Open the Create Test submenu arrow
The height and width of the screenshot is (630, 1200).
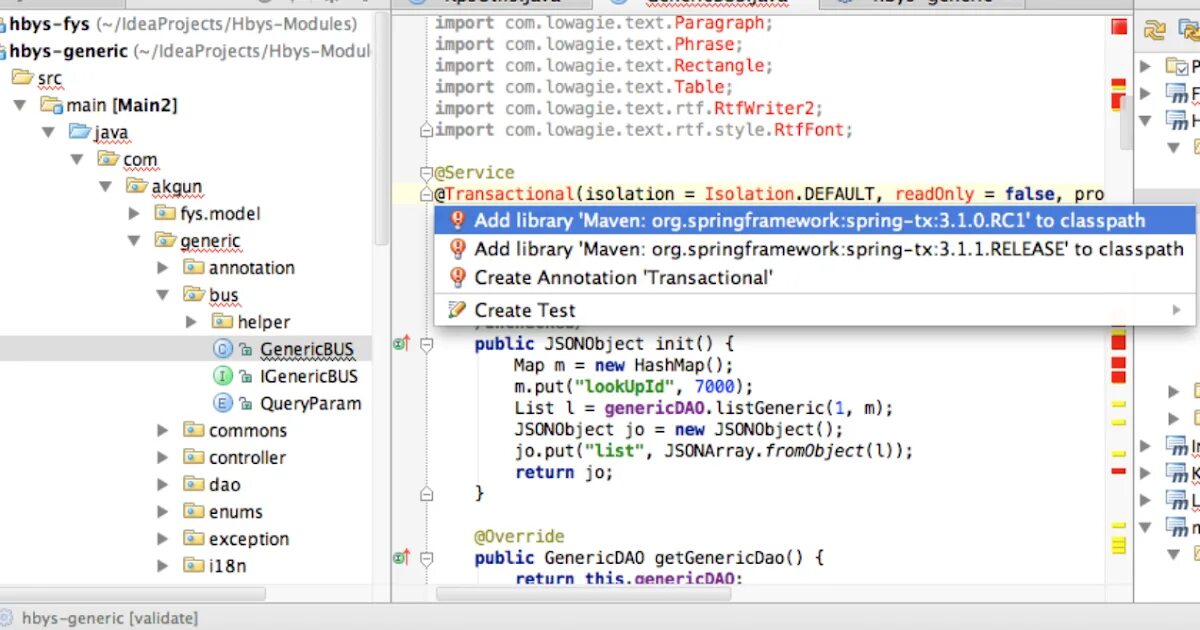point(1177,310)
